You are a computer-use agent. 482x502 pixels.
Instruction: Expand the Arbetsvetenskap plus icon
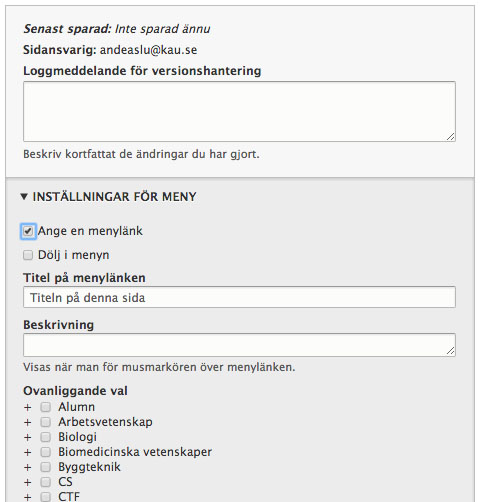pyautogui.click(x=28, y=422)
